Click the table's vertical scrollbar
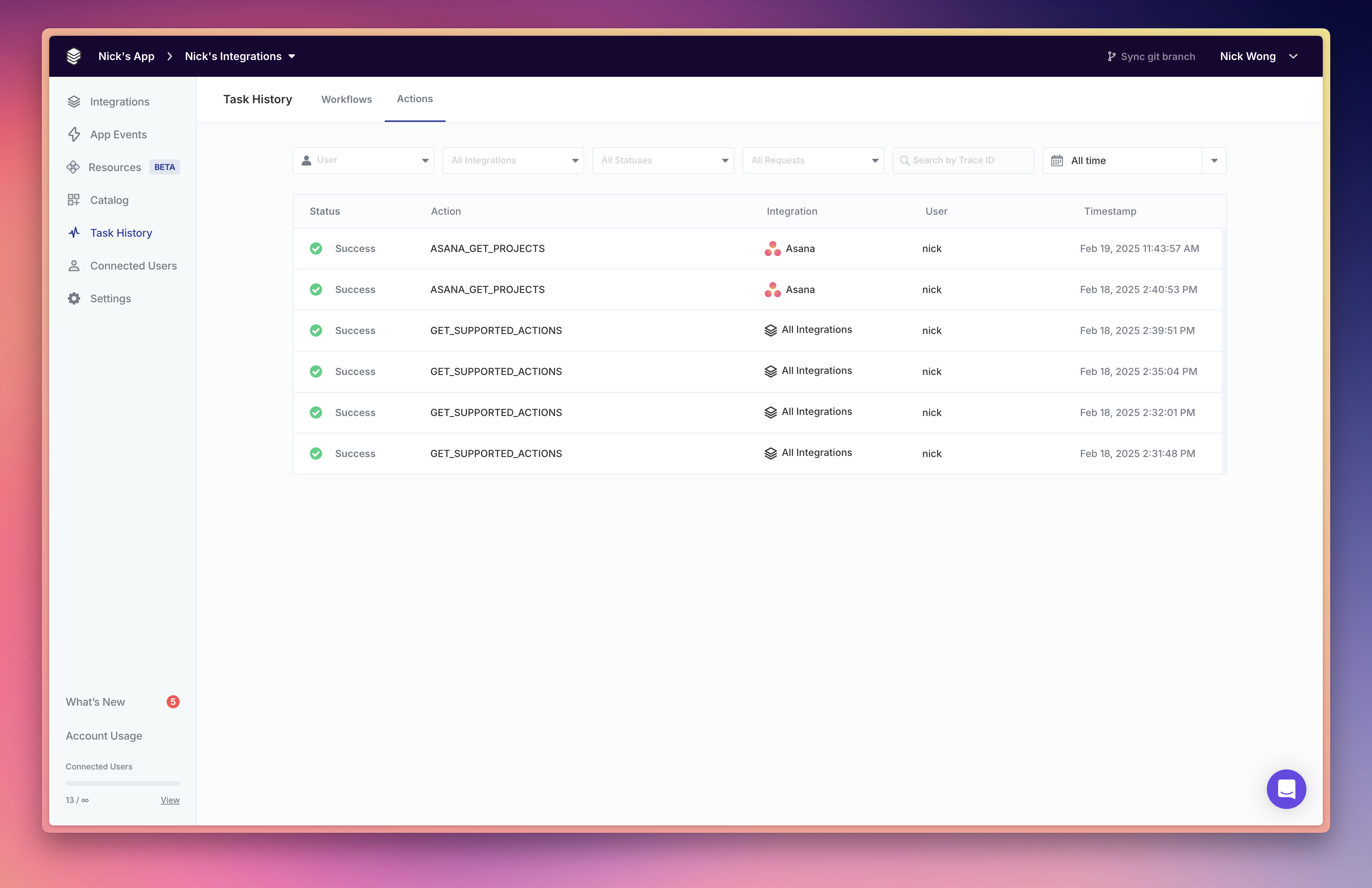Screen dimensions: 1372x888 1223,350
